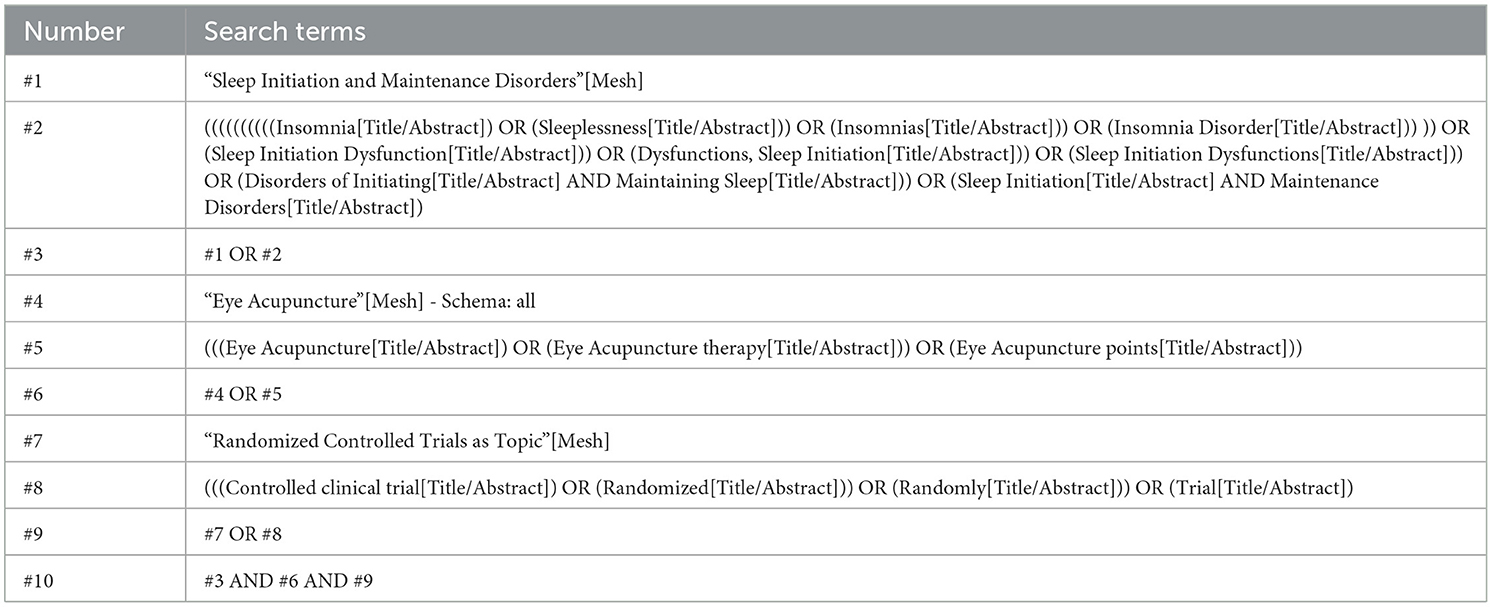Click the "#1 OR #2" search term
Image resolution: width=1492 pixels, height=607 pixels.
coord(243,255)
